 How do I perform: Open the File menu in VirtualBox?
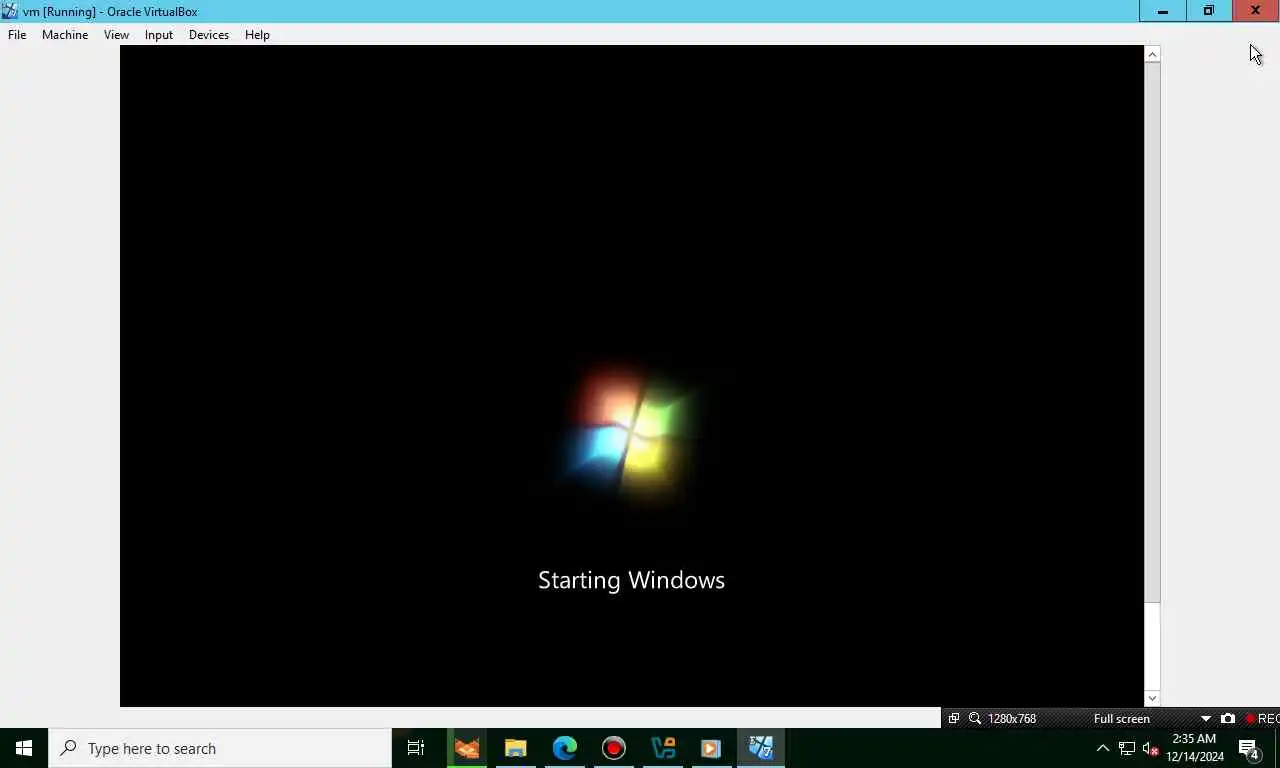[17, 35]
